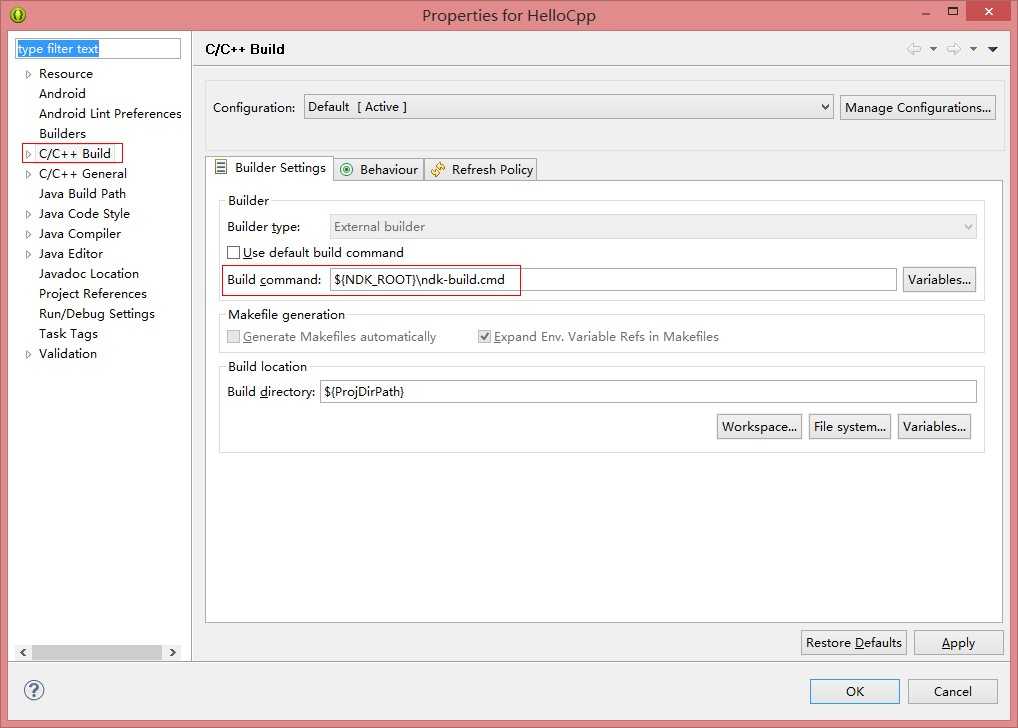Click the Build command input field
This screenshot has height=728, width=1018.
point(613,280)
